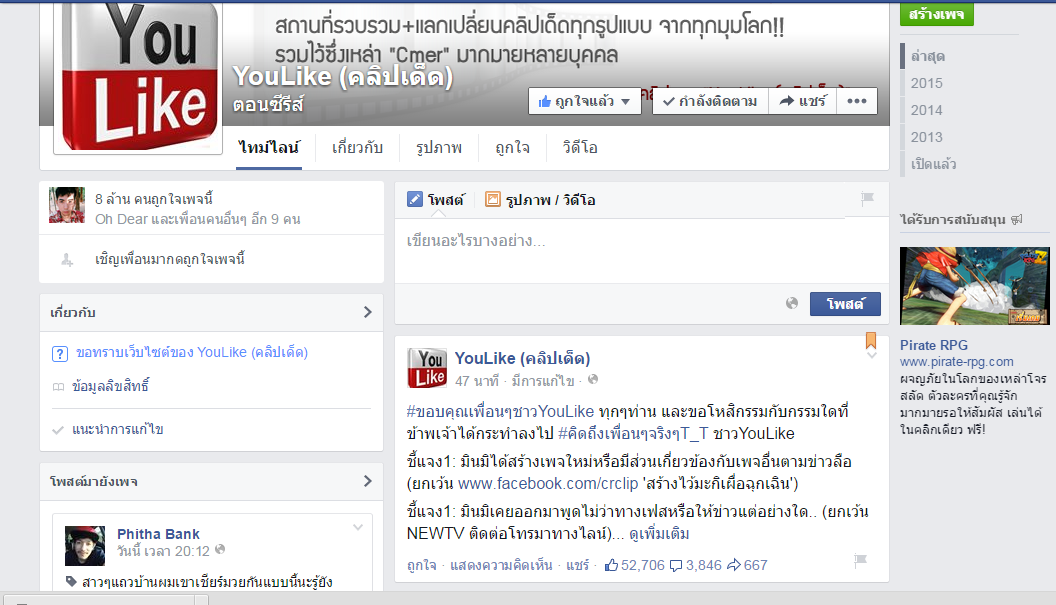Open the Likes (ถูกใจ) tab
Image resolution: width=1056 pixels, height=605 pixels.
pos(512,147)
